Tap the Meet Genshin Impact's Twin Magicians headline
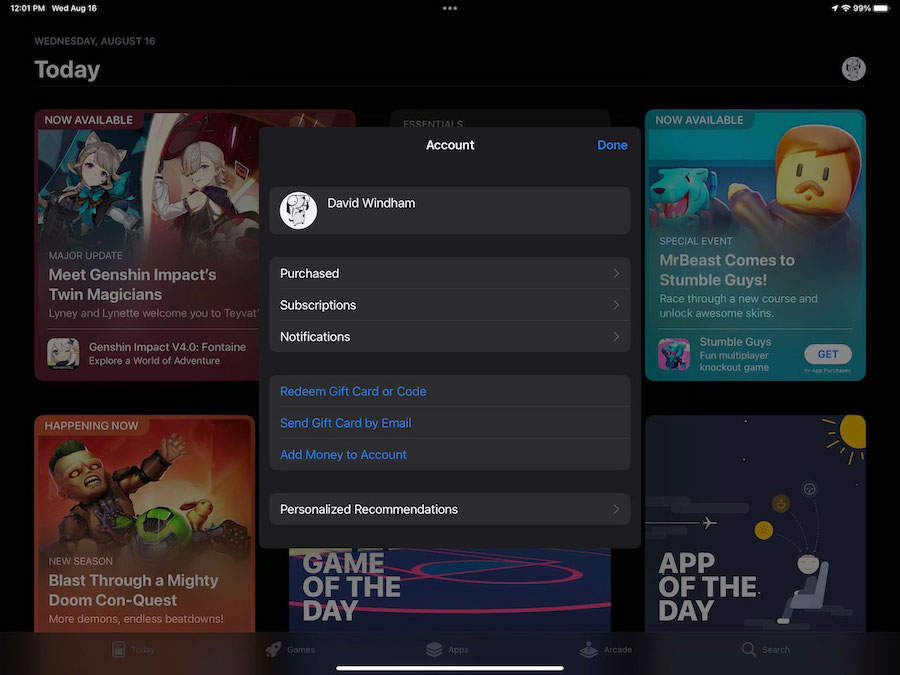 (x=132, y=285)
